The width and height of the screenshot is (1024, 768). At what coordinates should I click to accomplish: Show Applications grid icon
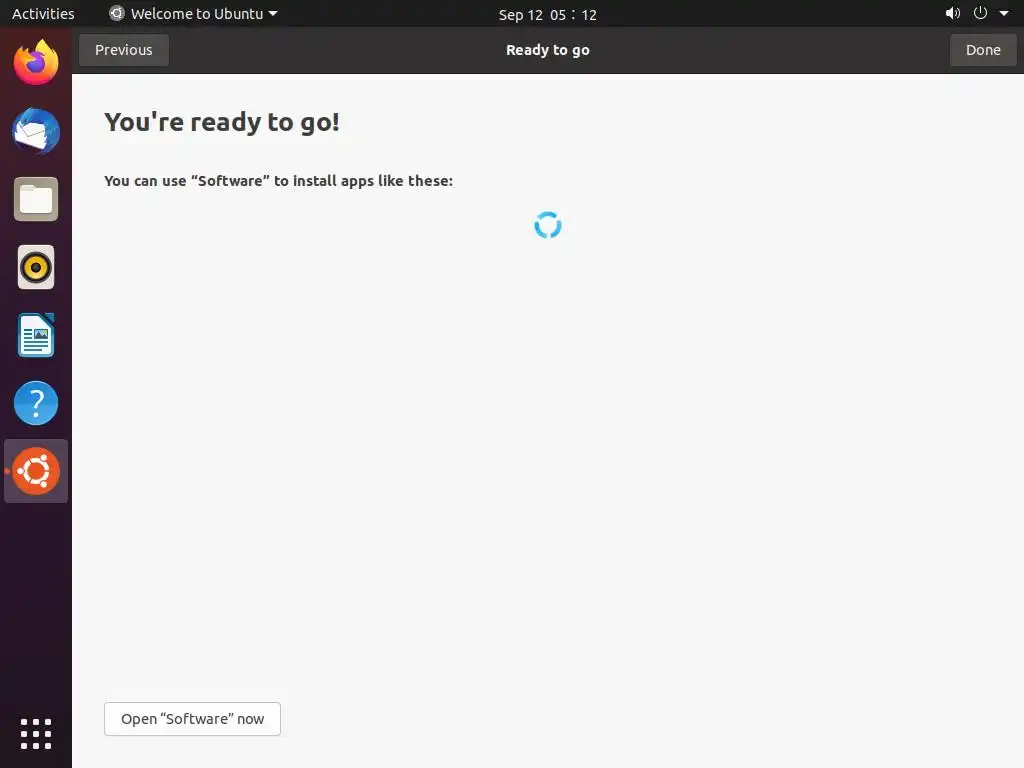(36, 734)
